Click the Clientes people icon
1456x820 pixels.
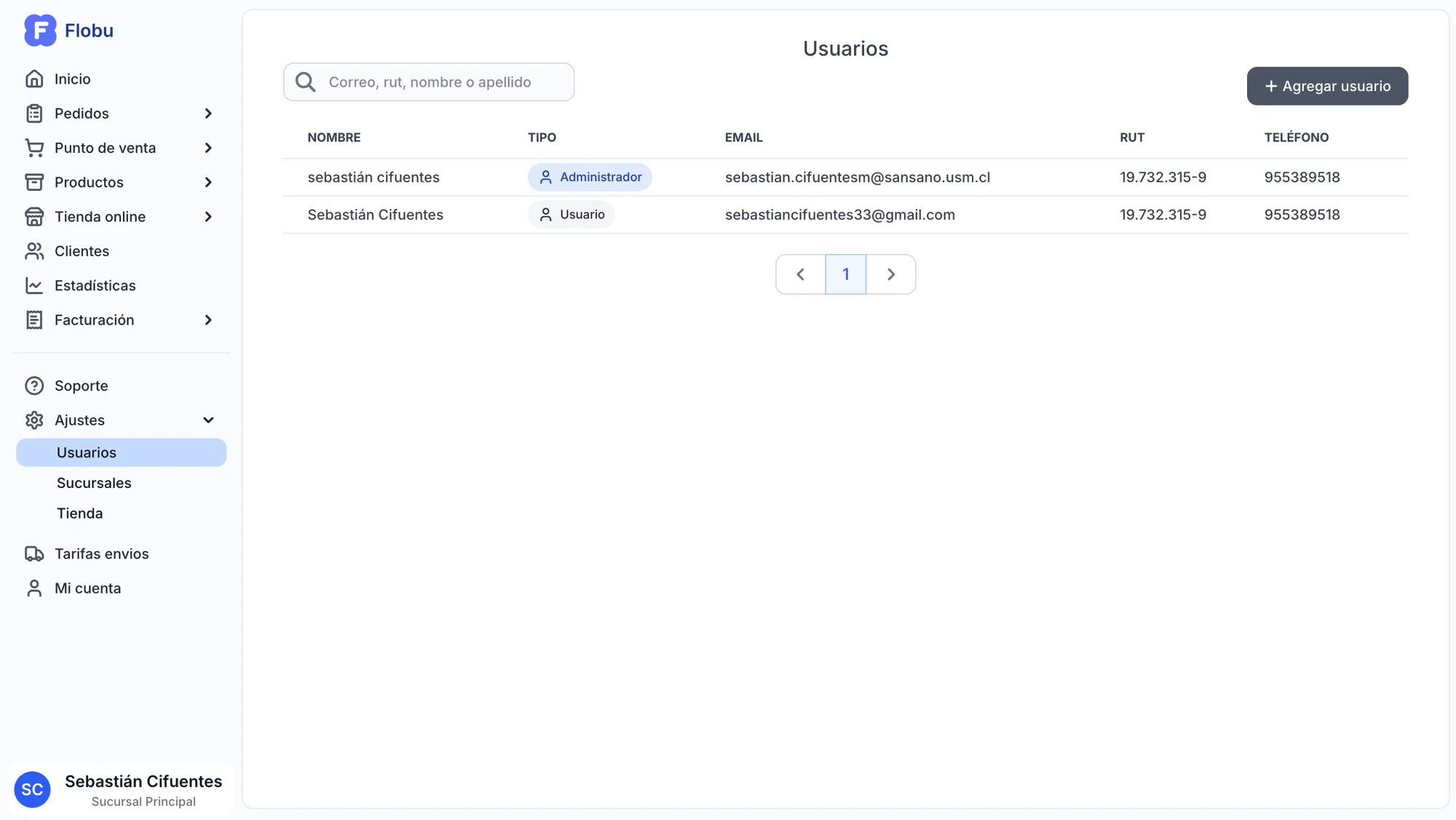[34, 251]
